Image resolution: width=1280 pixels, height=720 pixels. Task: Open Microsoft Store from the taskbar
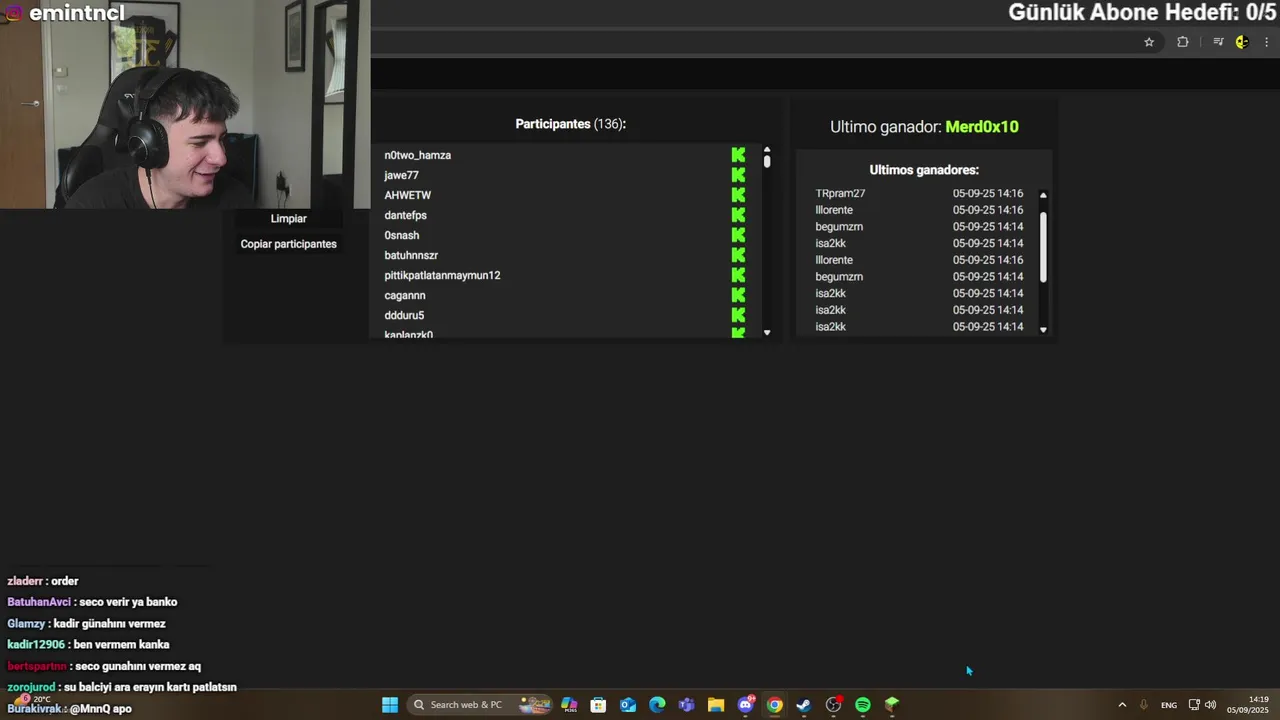pyautogui.click(x=598, y=705)
